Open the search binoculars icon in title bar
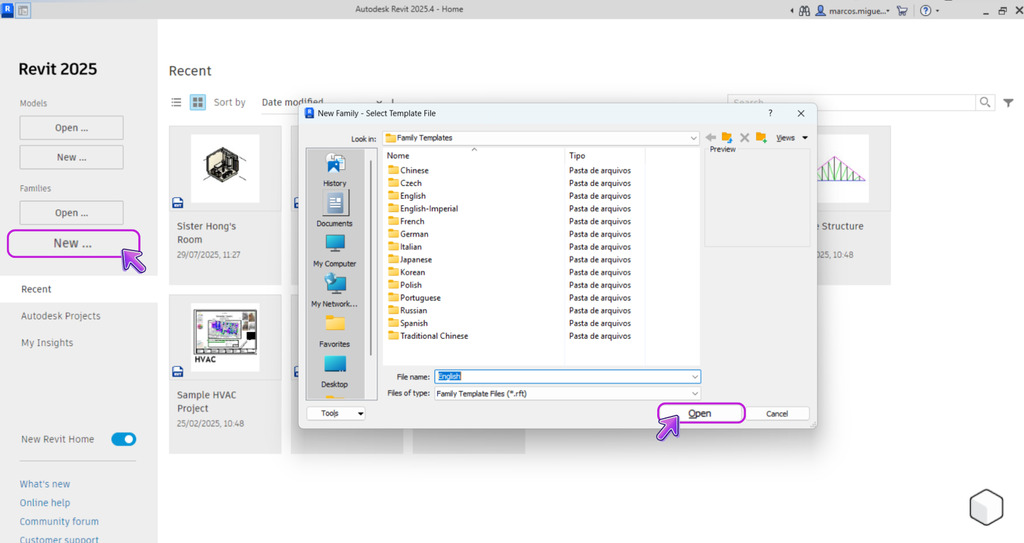1024x543 pixels. pyautogui.click(x=805, y=10)
